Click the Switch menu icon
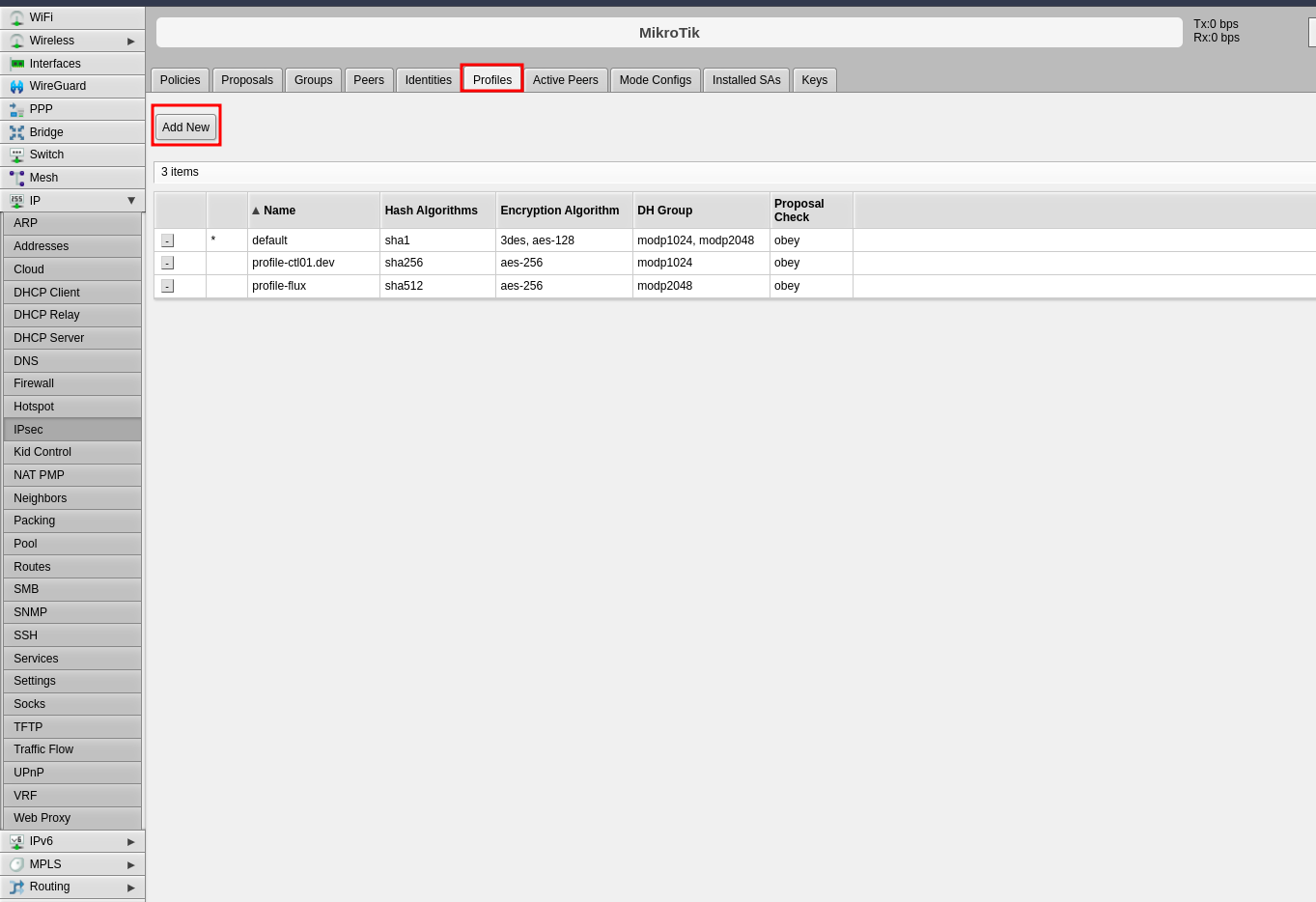Image resolution: width=1316 pixels, height=902 pixels. (x=16, y=155)
